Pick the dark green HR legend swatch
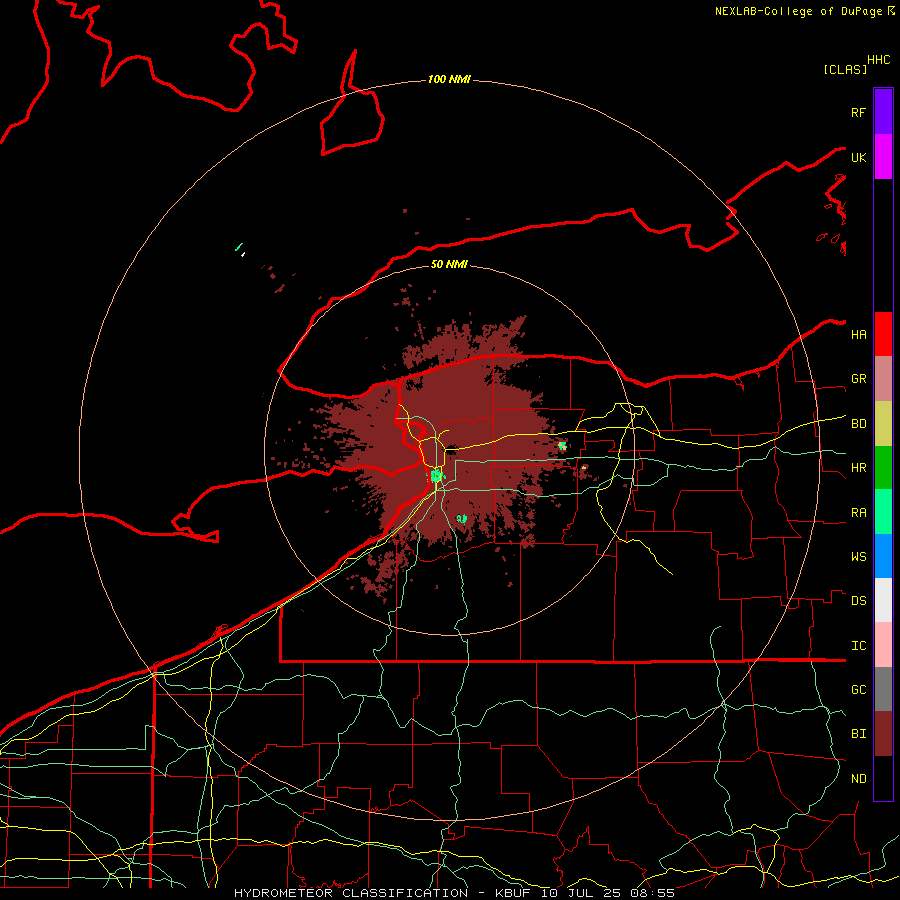The width and height of the screenshot is (900, 900). tap(883, 468)
